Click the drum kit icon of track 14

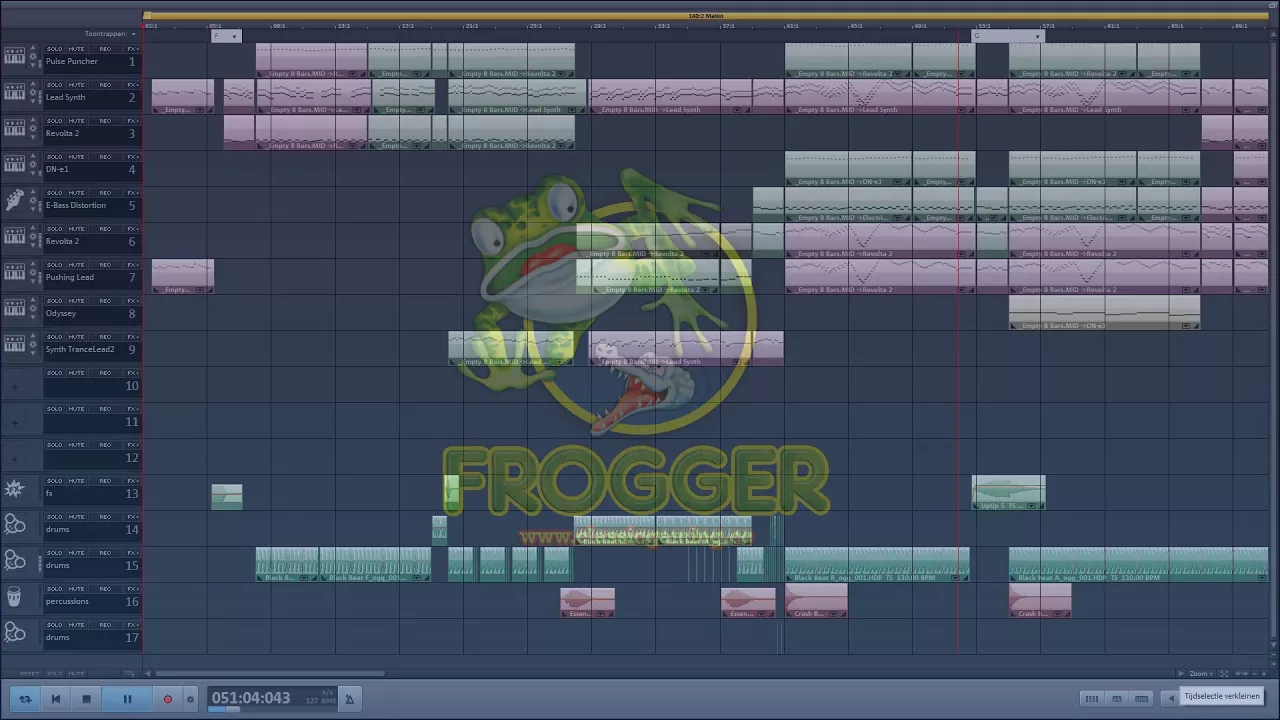[x=14, y=525]
